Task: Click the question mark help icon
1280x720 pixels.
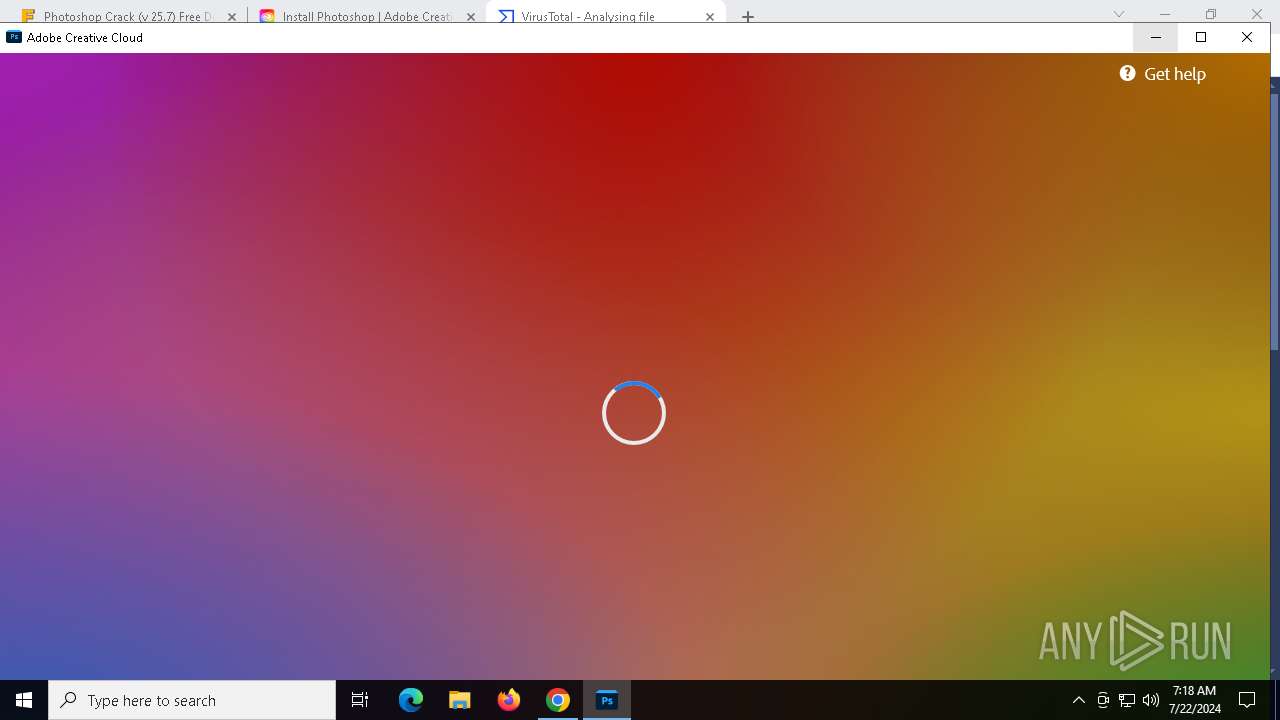Action: (x=1127, y=73)
